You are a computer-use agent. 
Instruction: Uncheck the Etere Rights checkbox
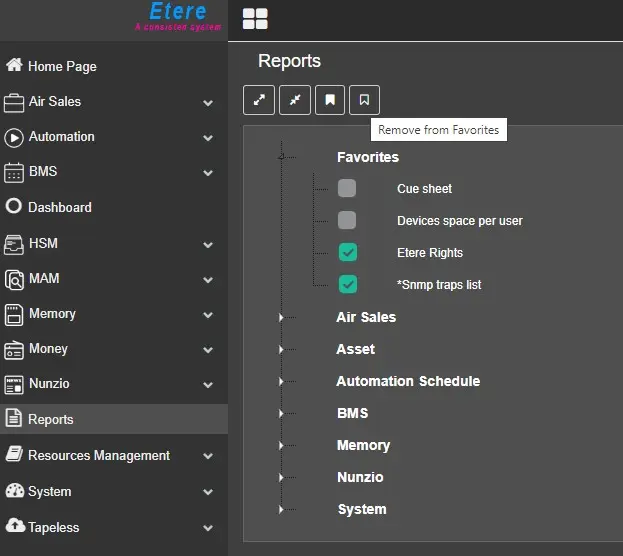tap(347, 252)
